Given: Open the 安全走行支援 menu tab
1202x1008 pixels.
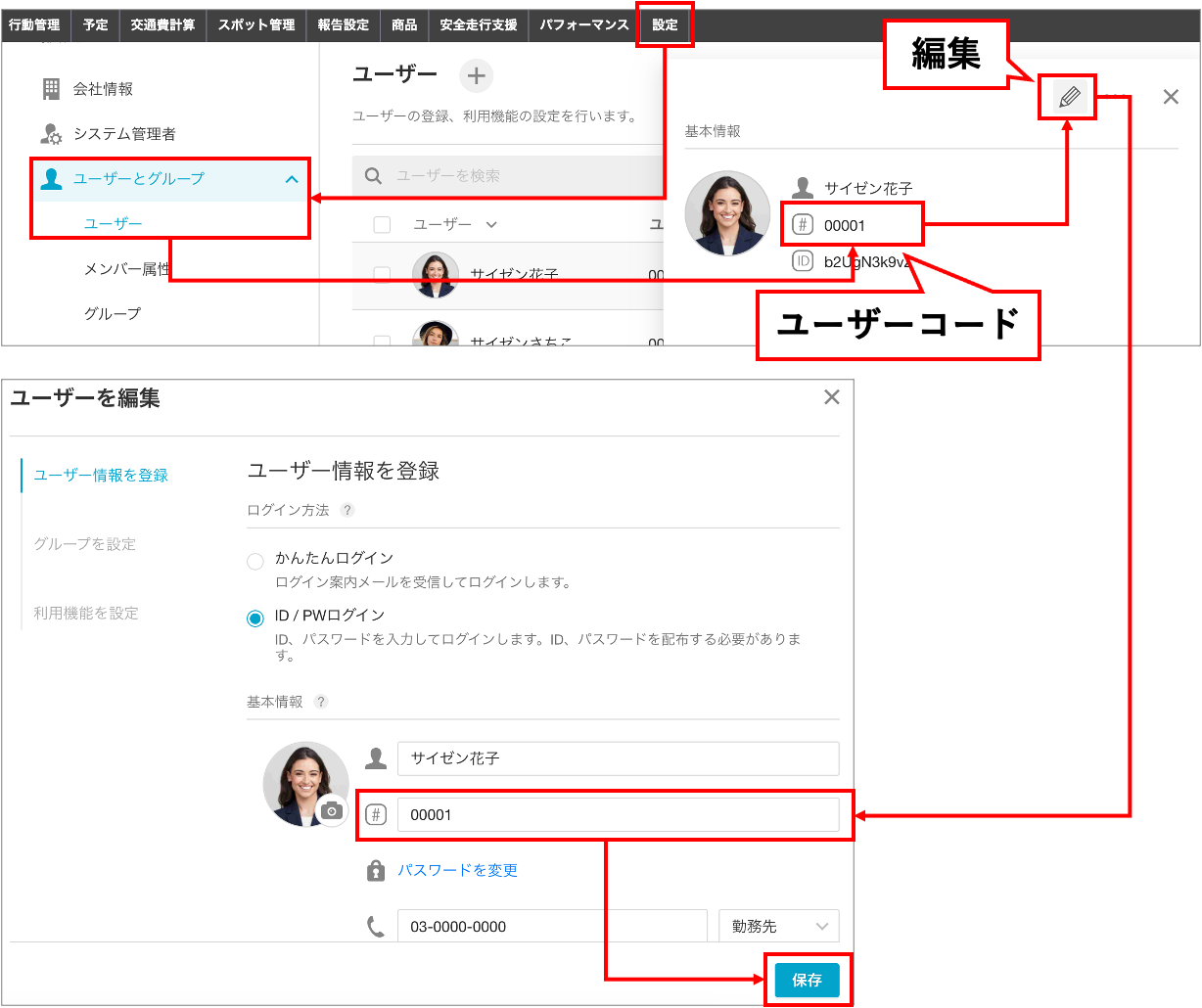Looking at the screenshot, I should coord(479,25).
